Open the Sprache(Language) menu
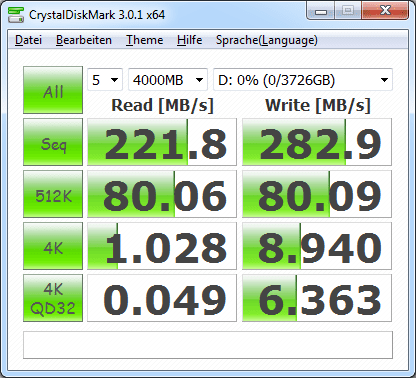 point(267,40)
